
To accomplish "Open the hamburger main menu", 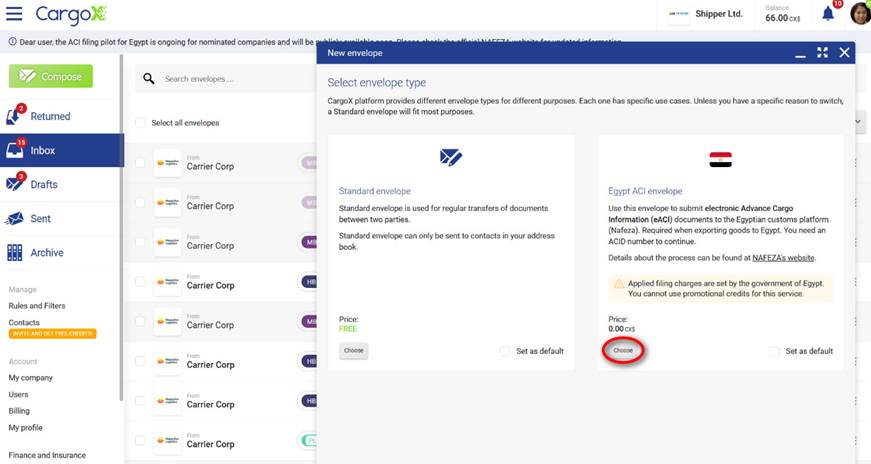I will 14,13.
